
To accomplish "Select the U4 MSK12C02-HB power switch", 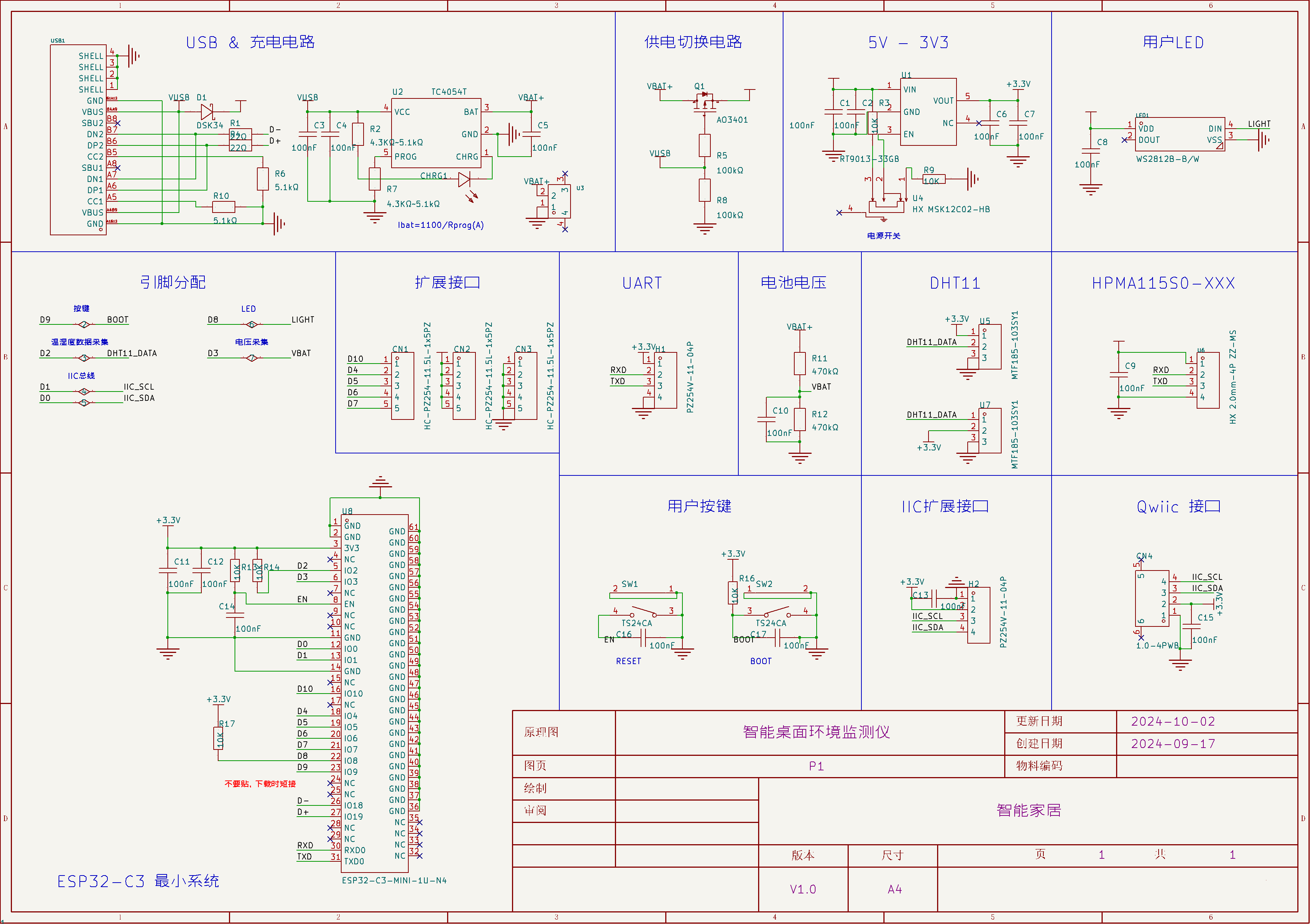I will (x=886, y=207).
